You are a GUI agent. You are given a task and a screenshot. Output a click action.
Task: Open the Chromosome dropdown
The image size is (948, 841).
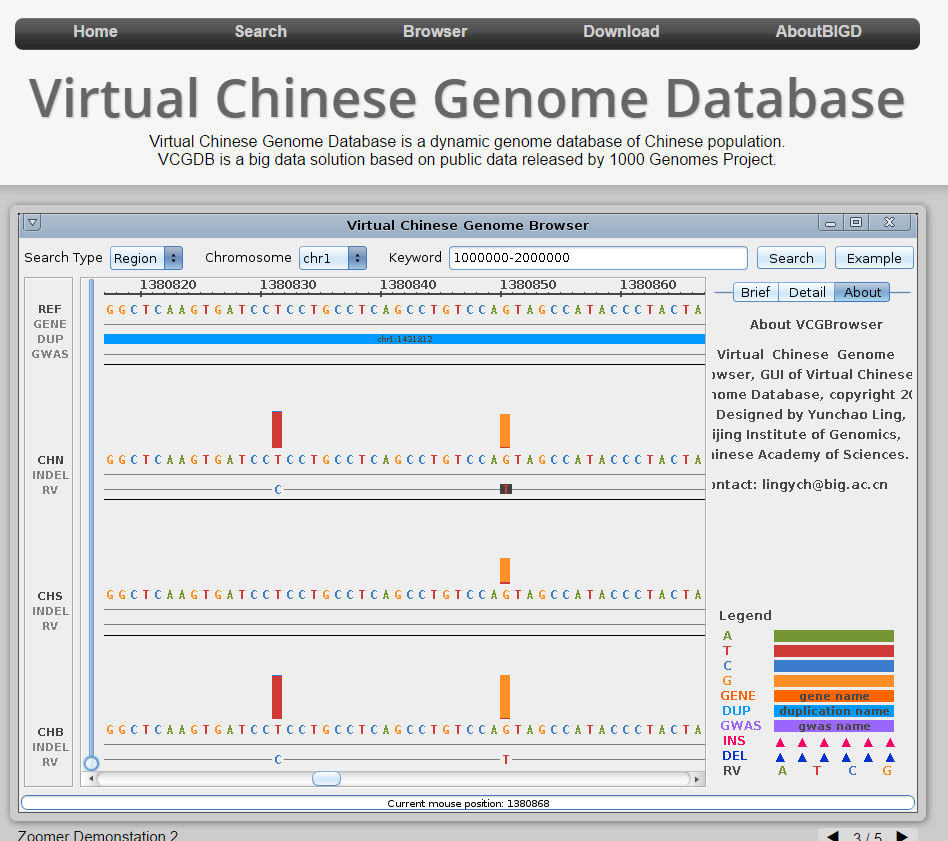point(333,258)
